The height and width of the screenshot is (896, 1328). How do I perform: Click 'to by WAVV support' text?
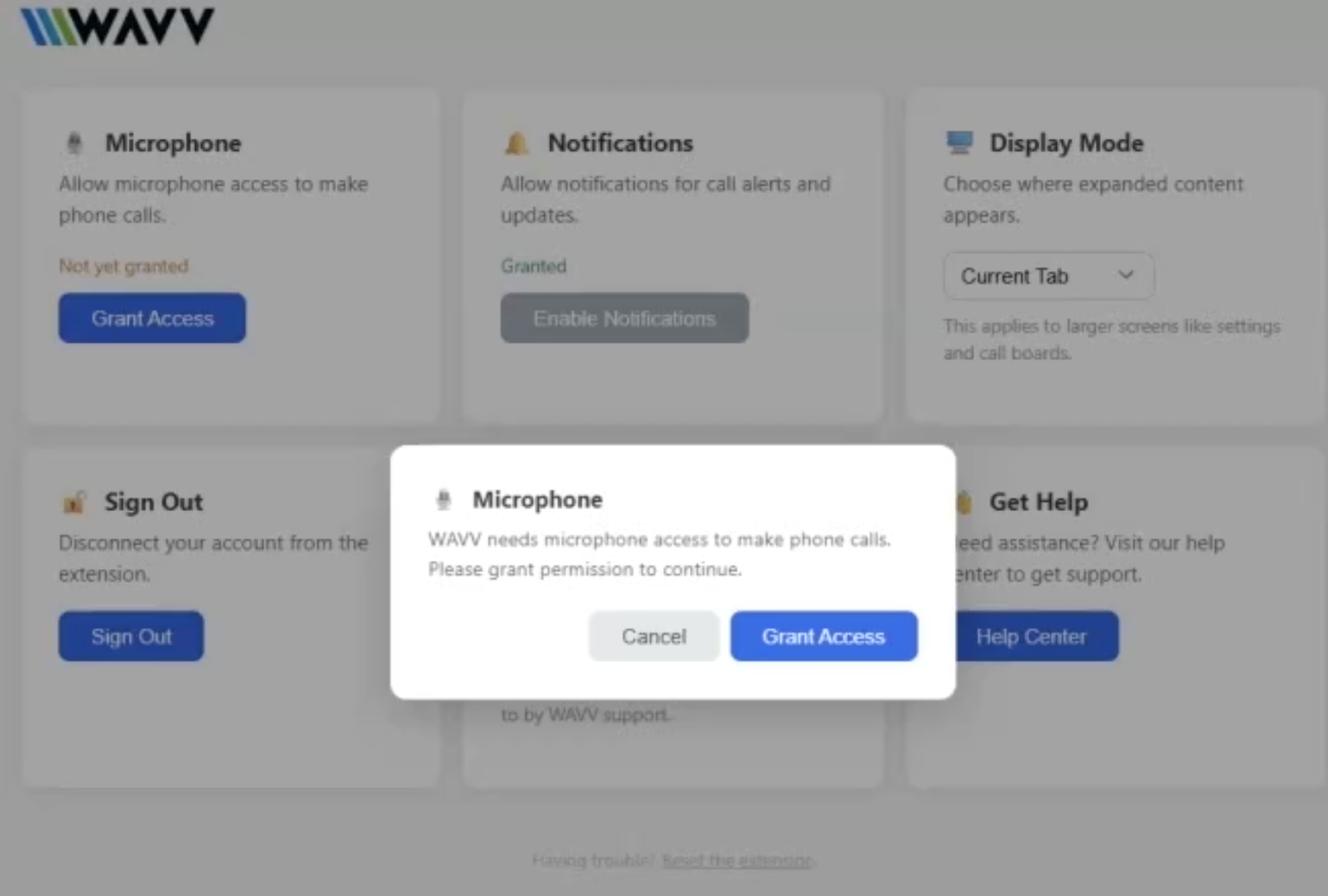click(x=585, y=715)
